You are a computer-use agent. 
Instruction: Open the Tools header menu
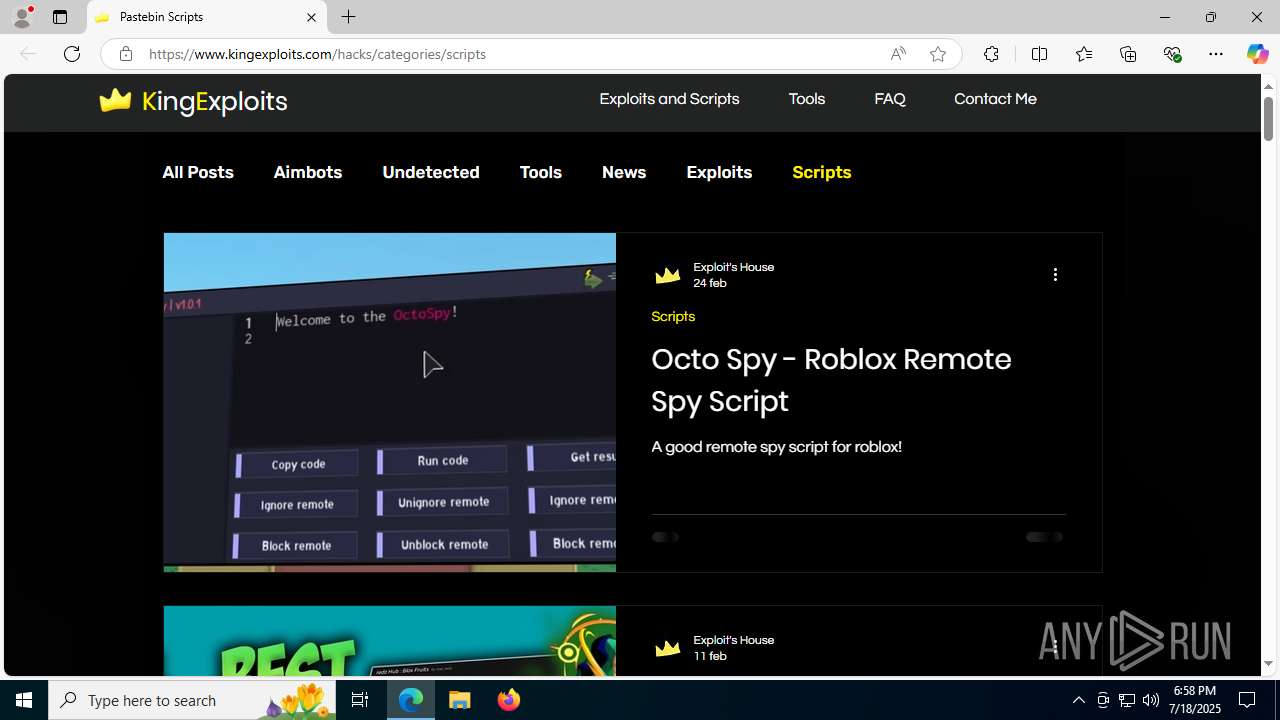coord(807,99)
